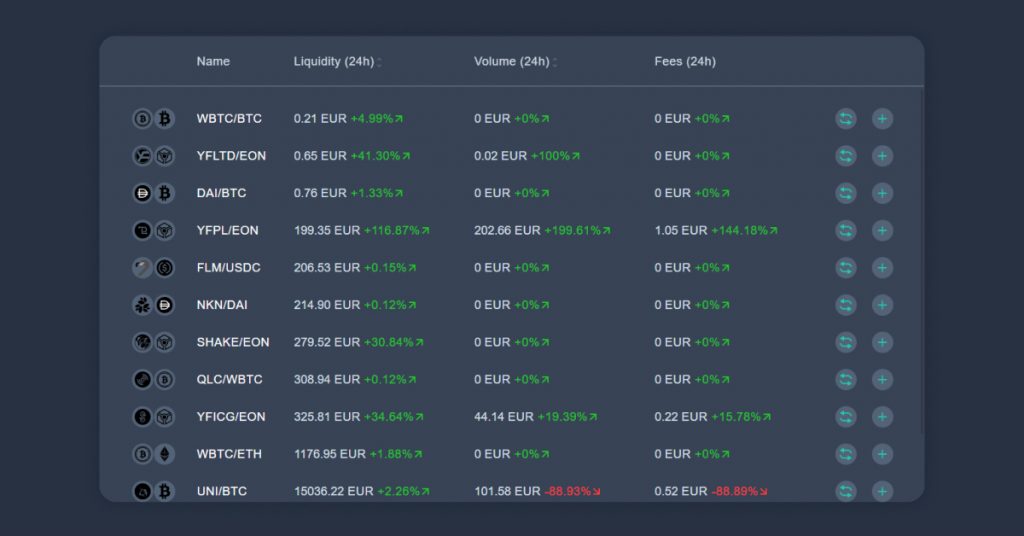This screenshot has height=536, width=1024.
Task: Select liquidity value 15036.22 EUR
Action: (334, 491)
